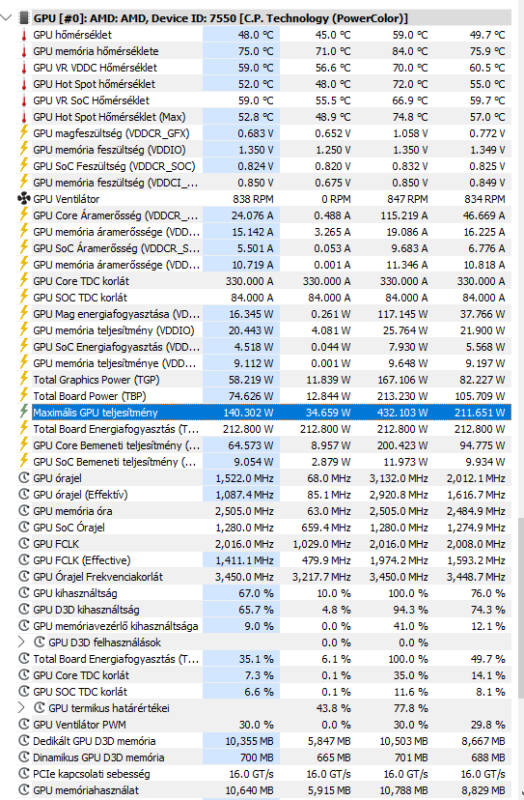The height and width of the screenshot is (800, 524).
Task: Select the GPU memória hőmérséklete row
Action: (264, 51)
